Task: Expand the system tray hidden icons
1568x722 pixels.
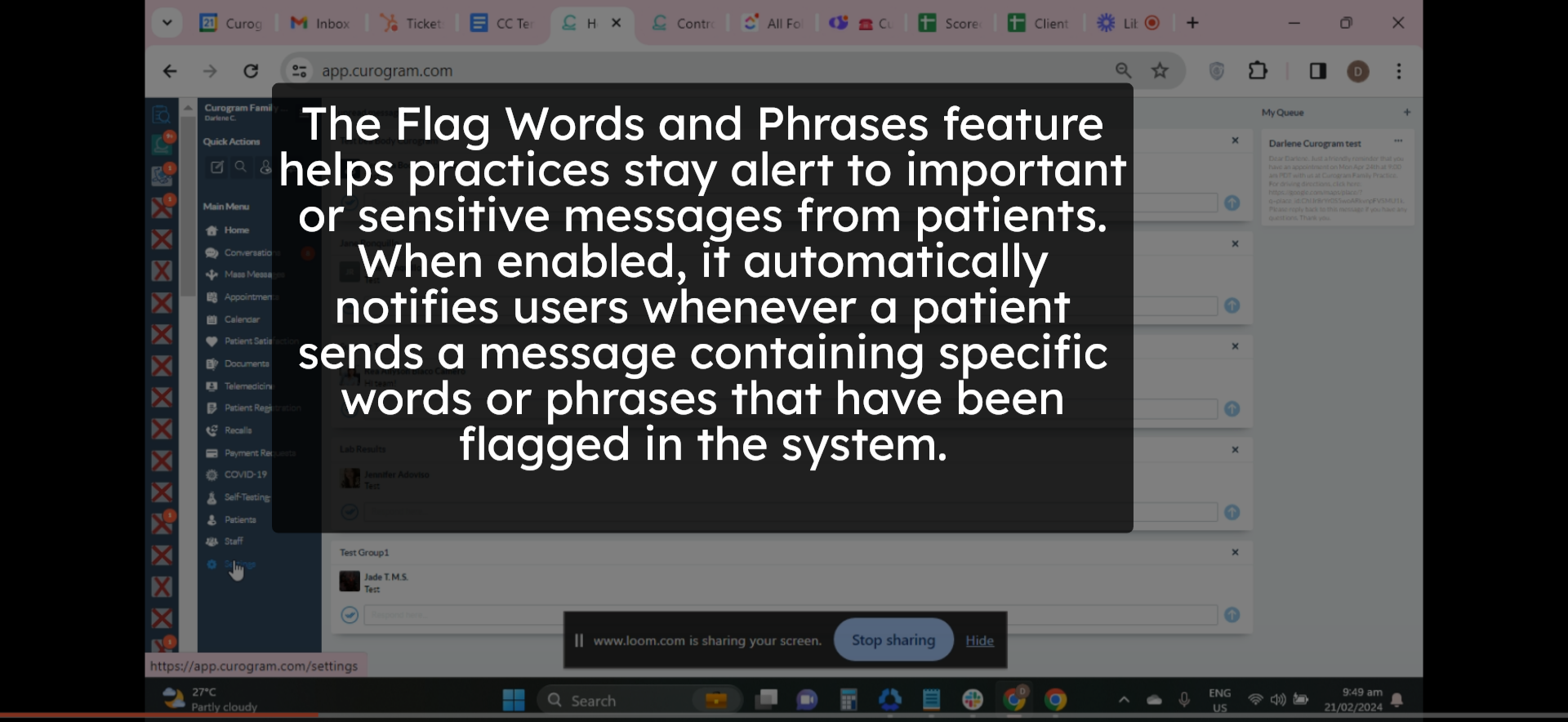Action: pos(1124,700)
